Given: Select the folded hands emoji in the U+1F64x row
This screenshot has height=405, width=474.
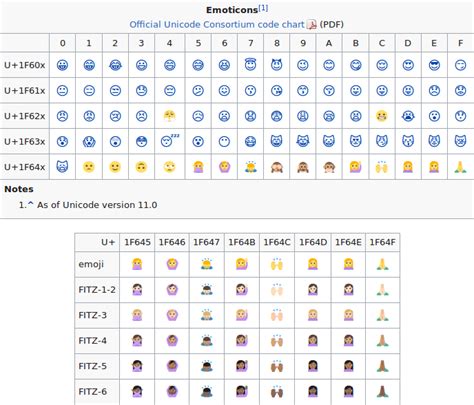Looking at the screenshot, I should [x=460, y=167].
